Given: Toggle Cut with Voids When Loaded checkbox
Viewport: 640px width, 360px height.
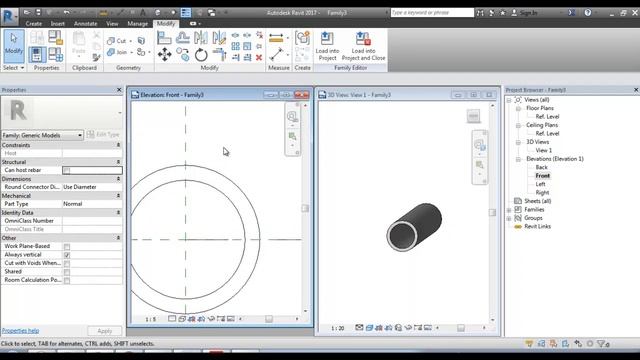Looking at the screenshot, I should click(67, 263).
